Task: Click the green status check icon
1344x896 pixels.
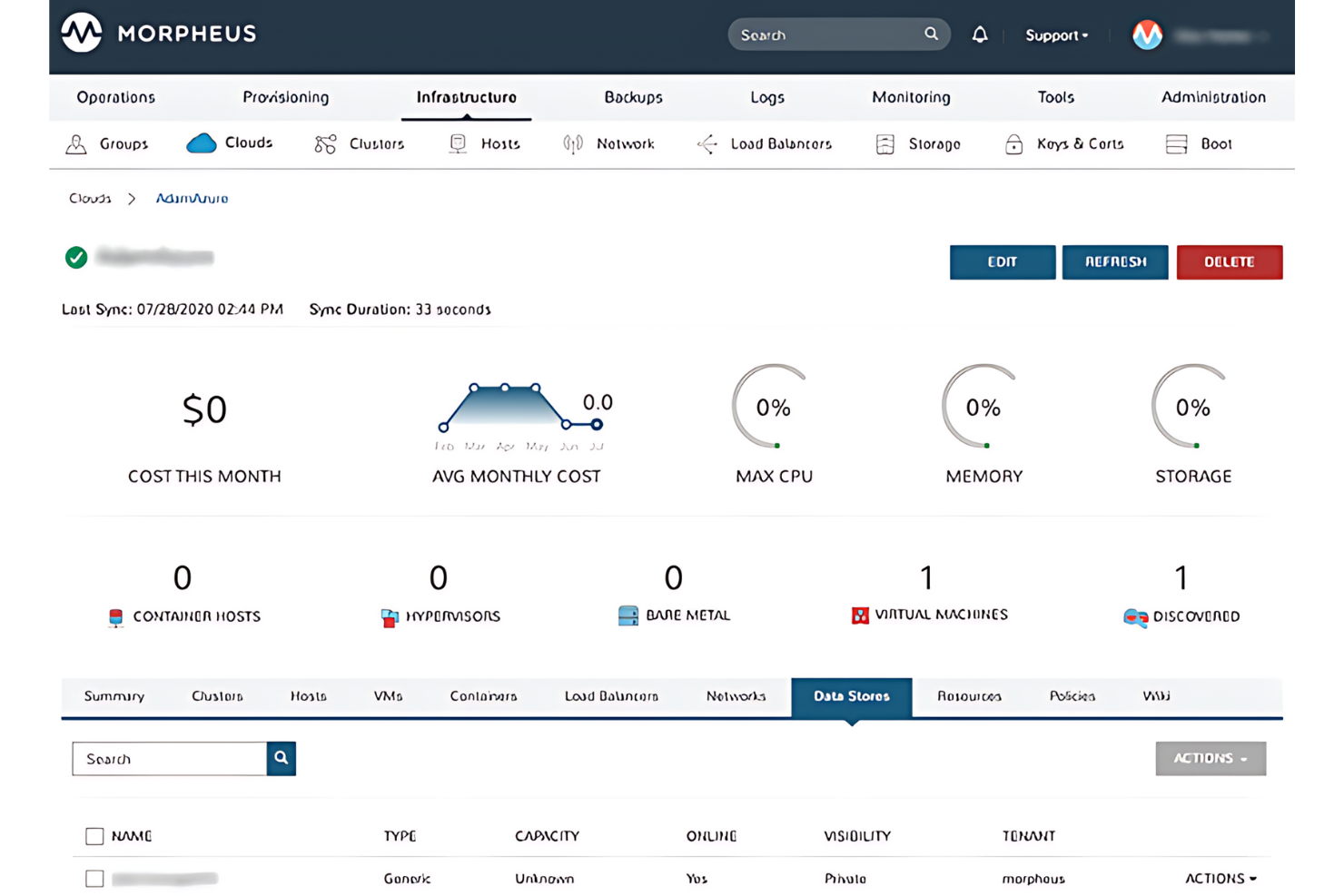Action: (76, 258)
